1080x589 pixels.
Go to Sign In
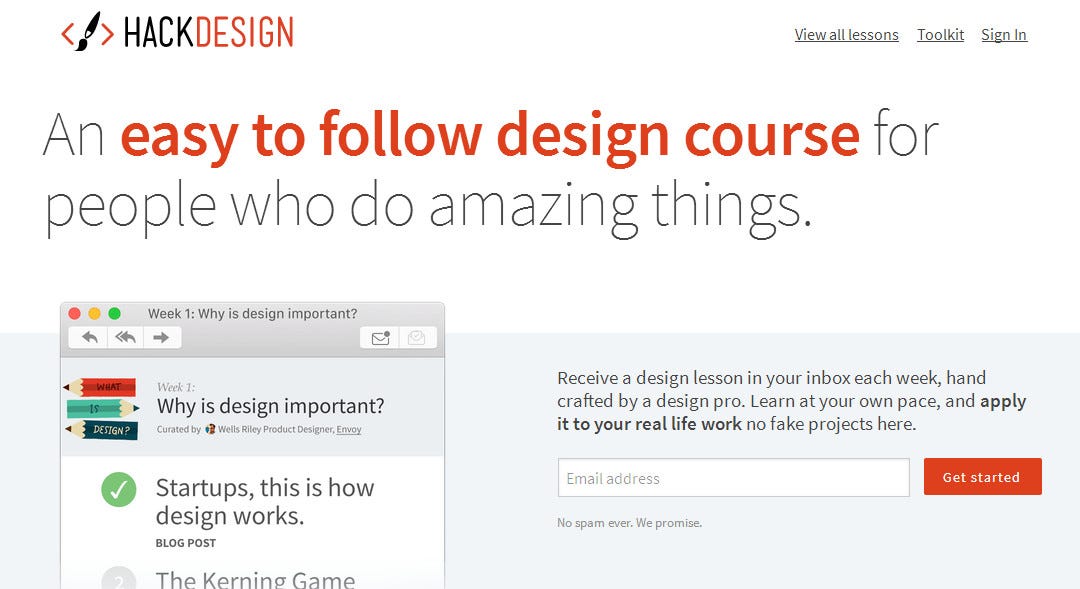[x=1004, y=34]
